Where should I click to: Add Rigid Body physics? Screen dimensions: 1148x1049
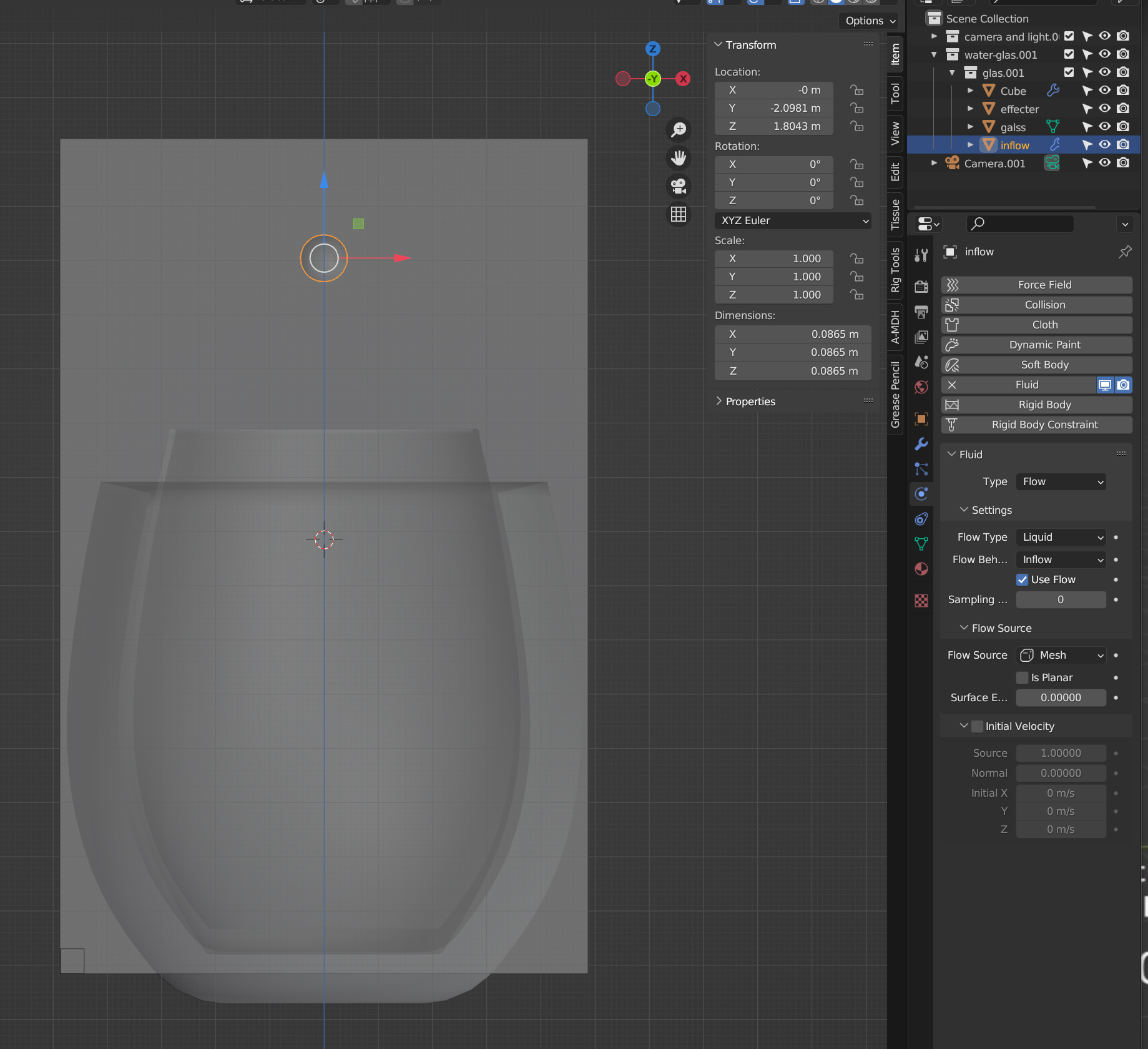point(1044,405)
